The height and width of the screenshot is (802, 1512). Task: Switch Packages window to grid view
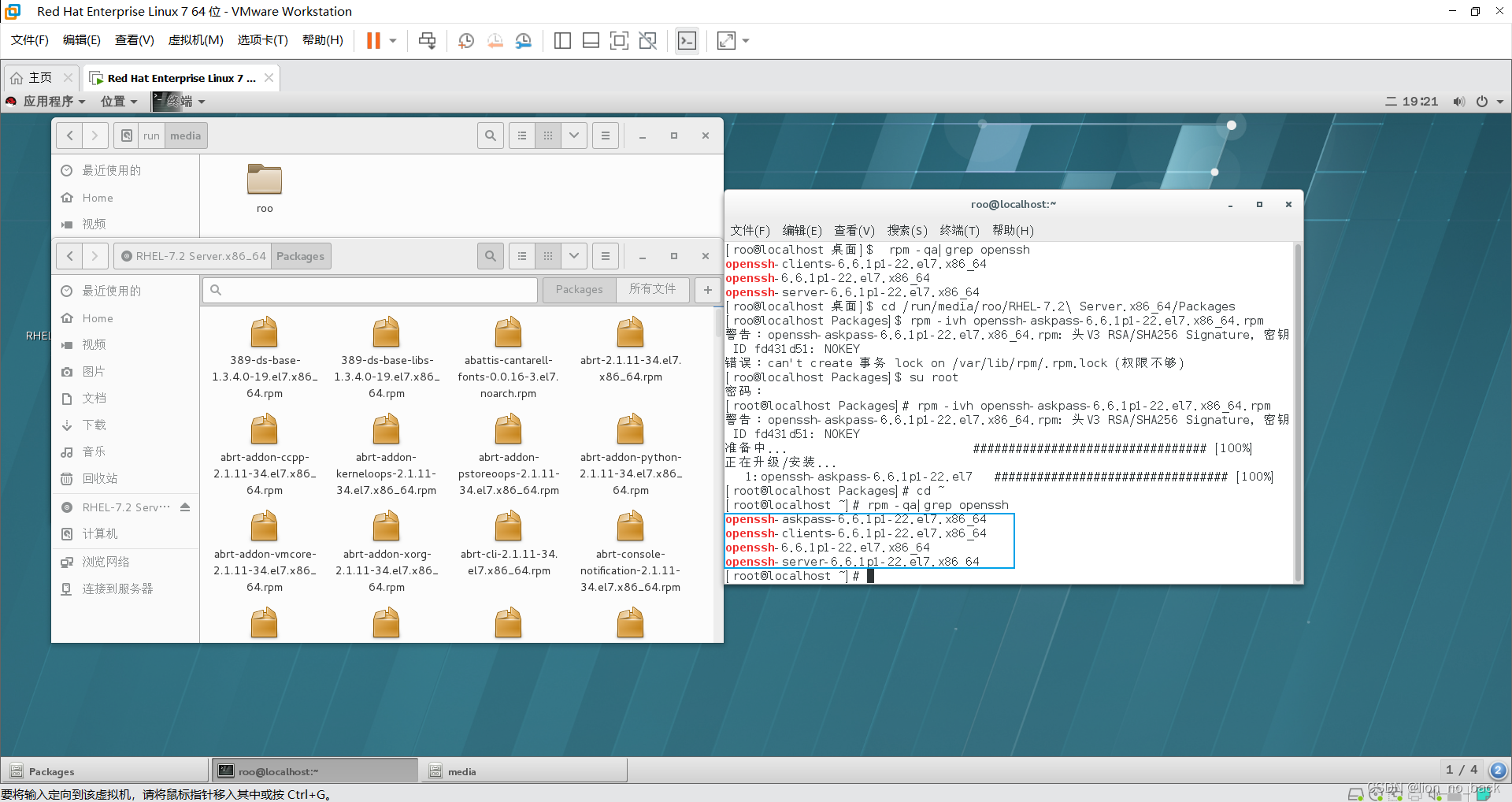(x=548, y=256)
